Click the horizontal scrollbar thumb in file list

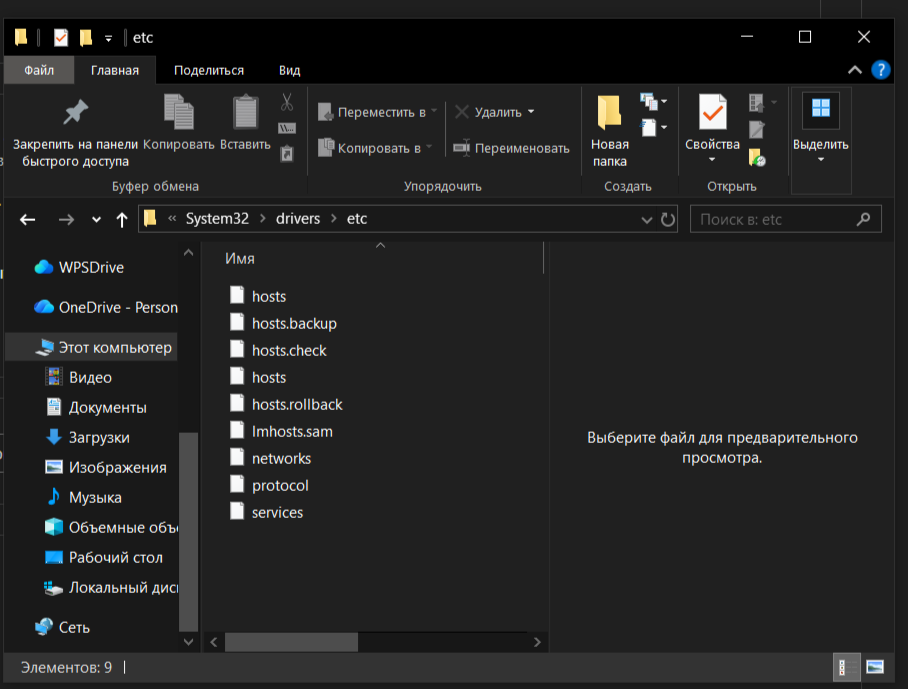pos(291,642)
